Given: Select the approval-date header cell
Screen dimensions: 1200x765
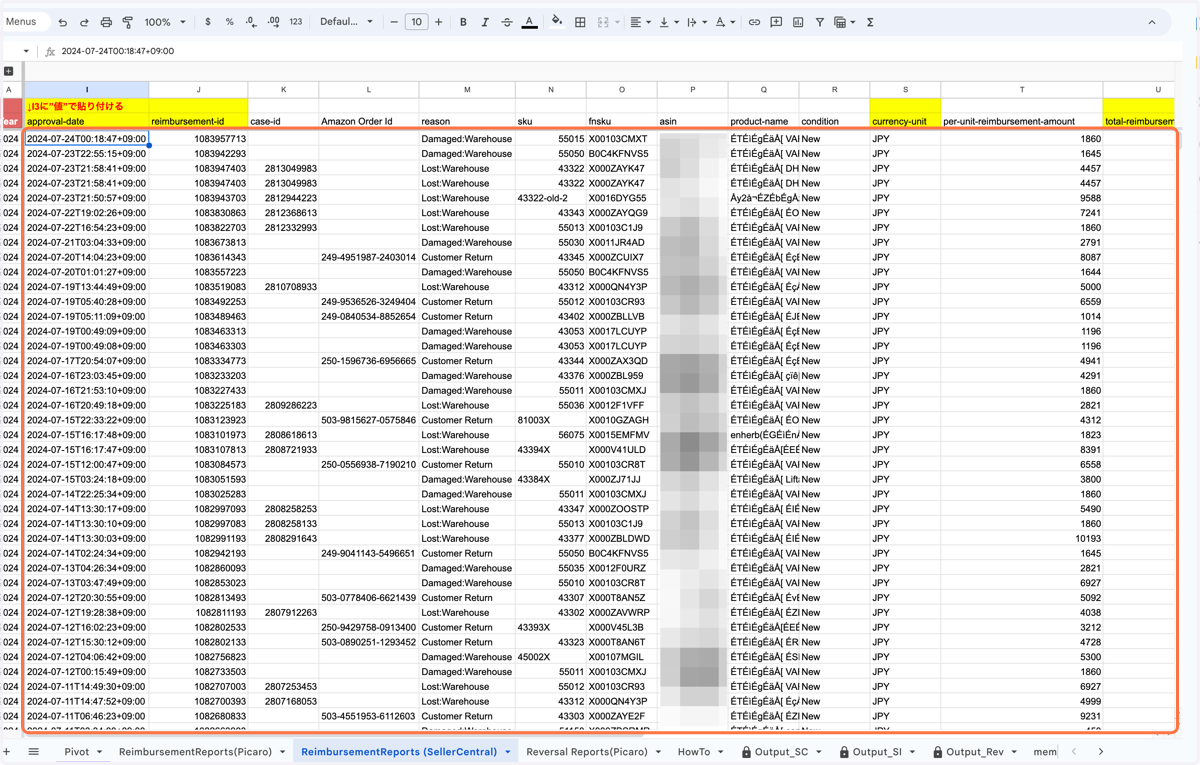Looking at the screenshot, I should pyautogui.click(x=87, y=121).
